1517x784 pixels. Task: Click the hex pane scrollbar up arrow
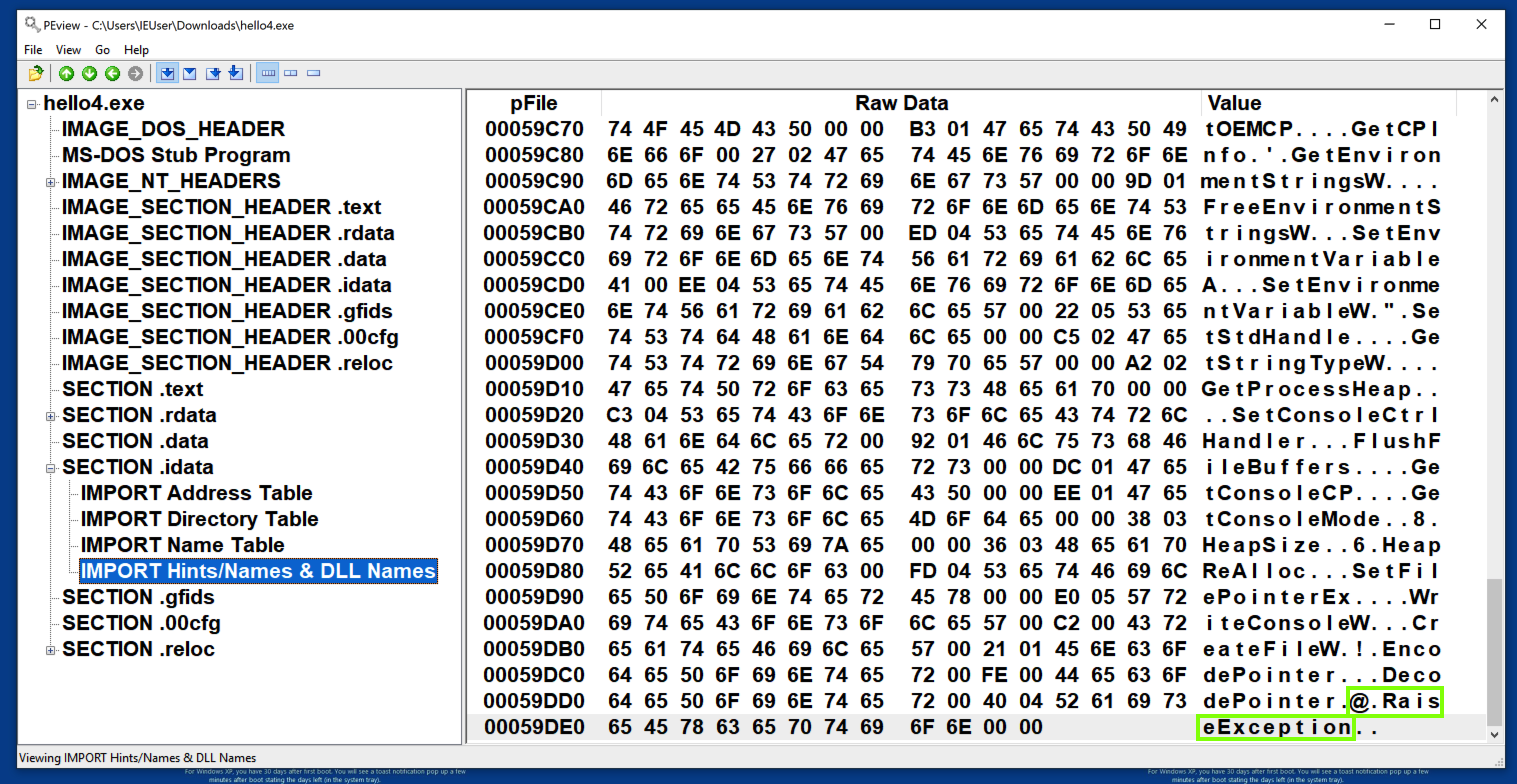click(1495, 100)
